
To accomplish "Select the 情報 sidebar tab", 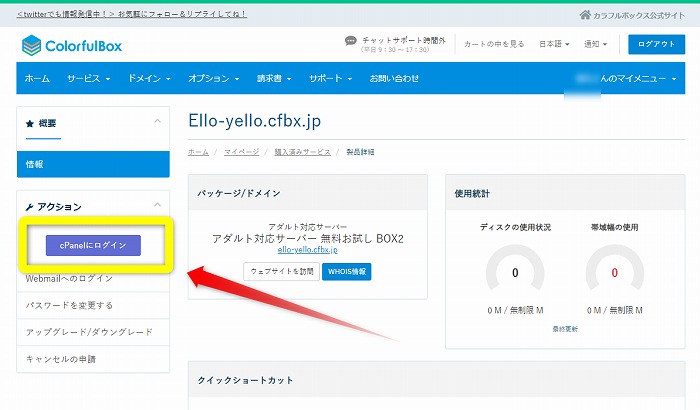I will pyautogui.click(x=34, y=163).
